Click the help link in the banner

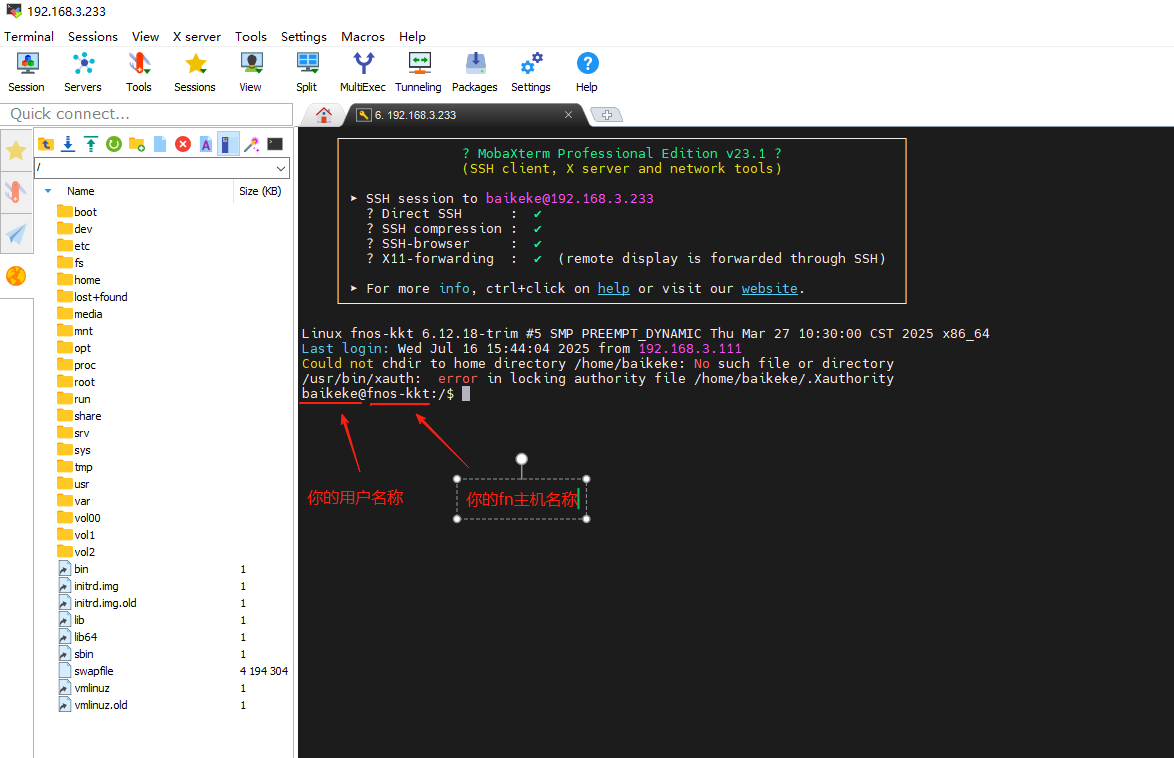point(613,288)
